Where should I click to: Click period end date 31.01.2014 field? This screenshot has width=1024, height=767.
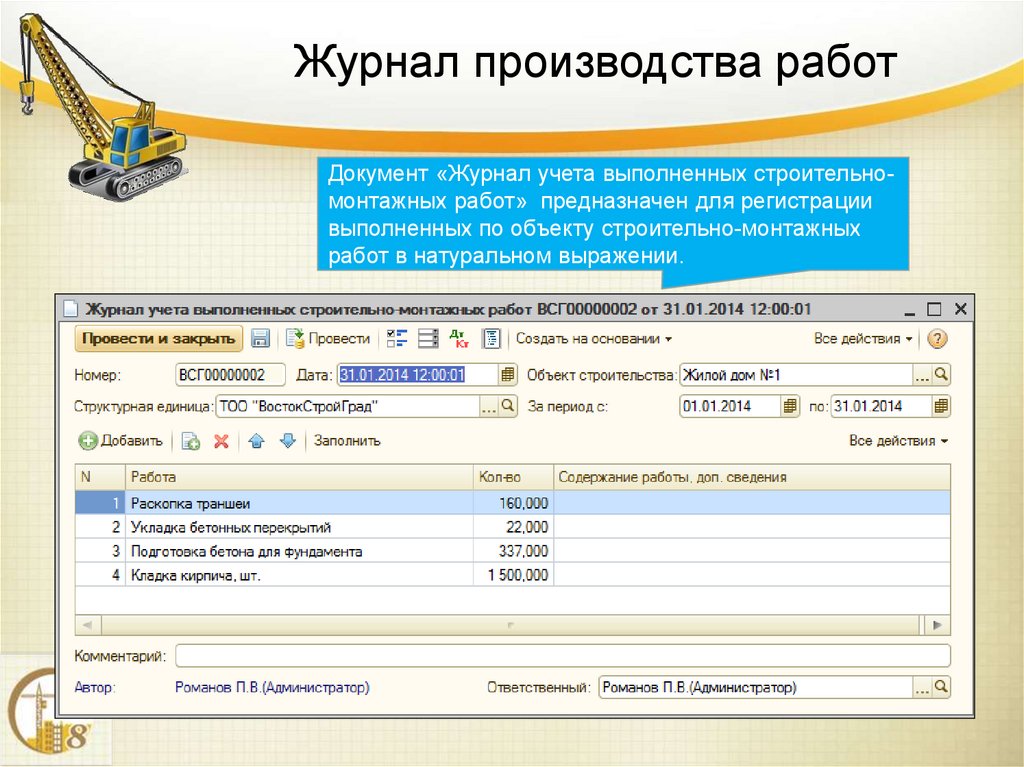click(x=881, y=406)
